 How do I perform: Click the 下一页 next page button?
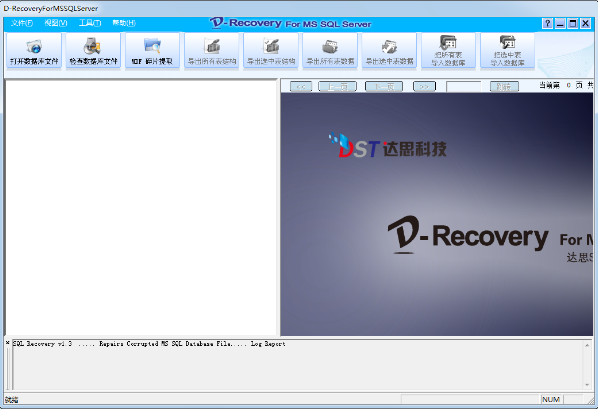pos(384,87)
